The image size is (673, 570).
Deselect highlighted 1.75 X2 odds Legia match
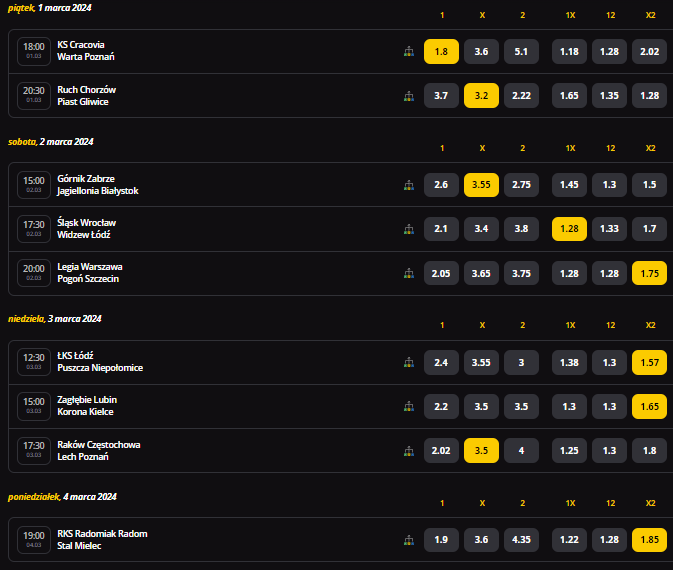pyautogui.click(x=649, y=273)
